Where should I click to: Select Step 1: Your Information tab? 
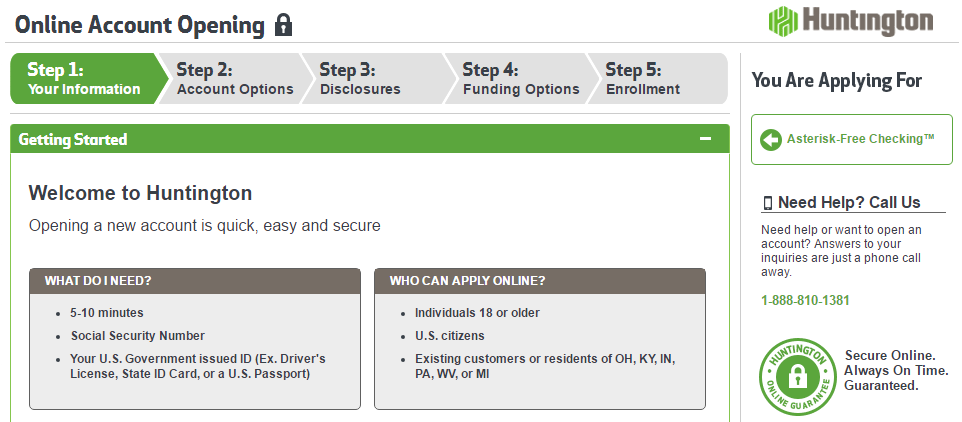(85, 79)
